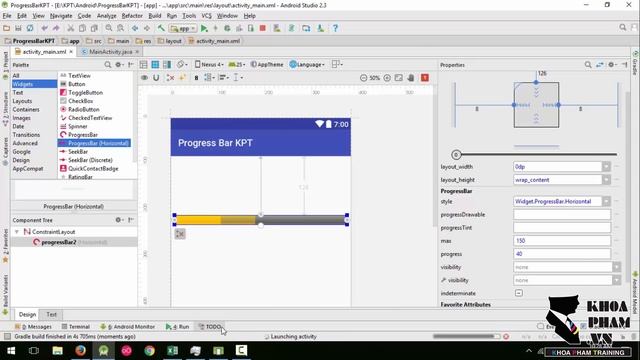This screenshot has height=360, width=640.
Task: Click the red error warning icon
Action: 425,78
